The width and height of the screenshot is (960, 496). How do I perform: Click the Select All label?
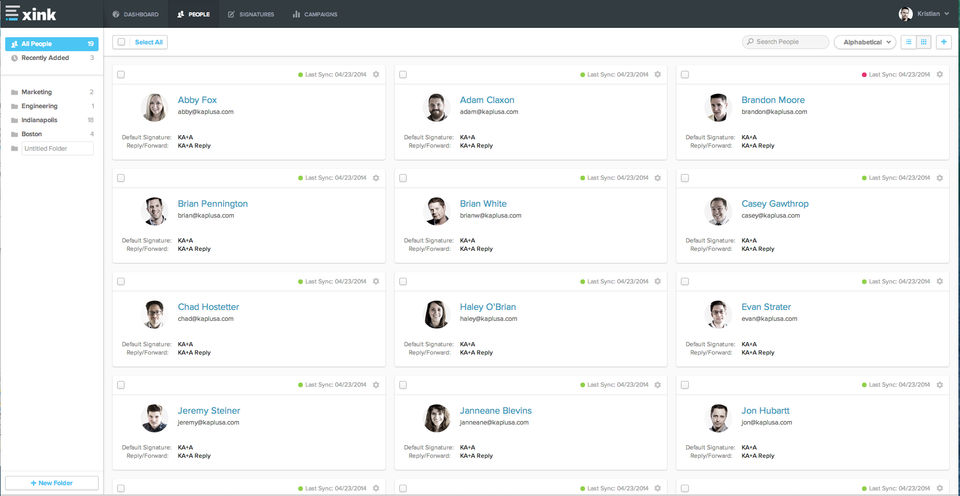149,42
